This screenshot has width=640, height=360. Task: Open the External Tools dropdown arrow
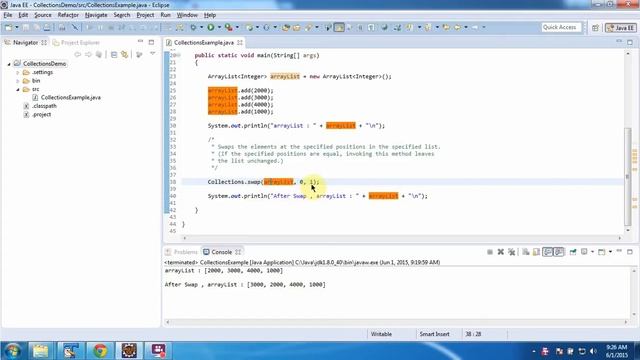point(237,27)
